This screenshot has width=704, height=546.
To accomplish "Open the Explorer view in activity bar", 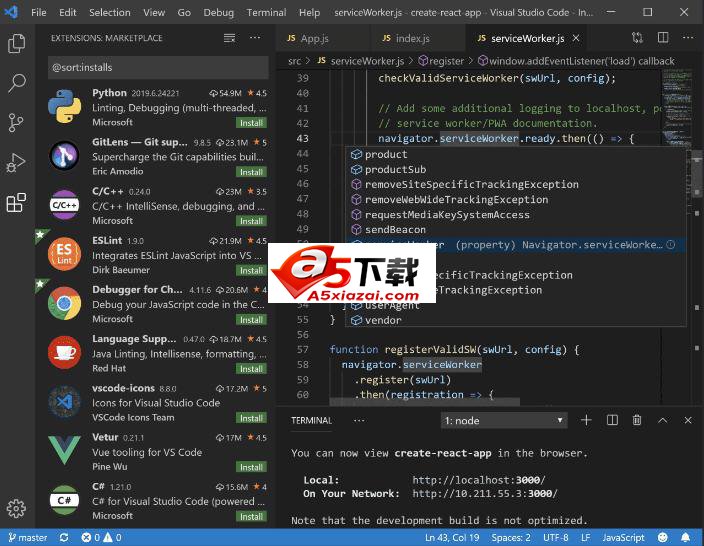I will tap(17, 44).
